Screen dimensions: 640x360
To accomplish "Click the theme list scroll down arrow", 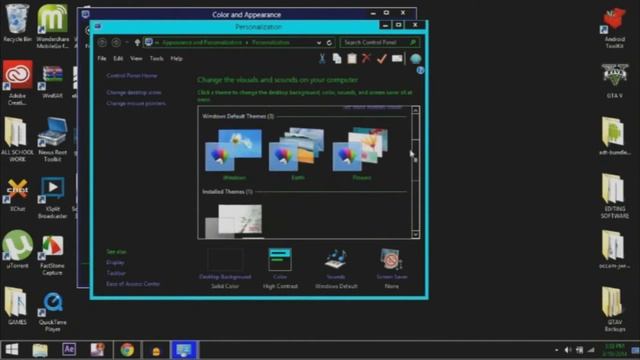I will pyautogui.click(x=416, y=234).
